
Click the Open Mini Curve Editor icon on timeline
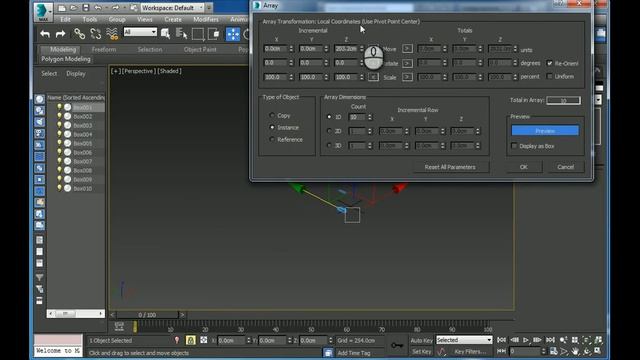coord(119,326)
